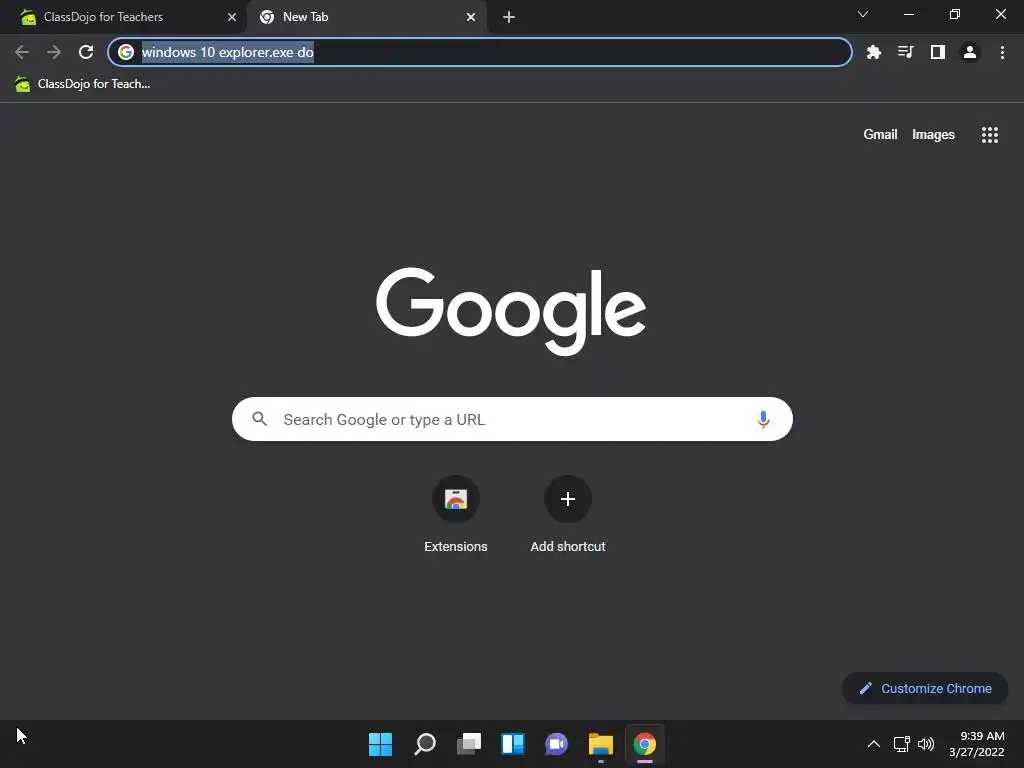The height and width of the screenshot is (768, 1024).
Task: Open File Explorer from the taskbar
Action: (x=600, y=744)
